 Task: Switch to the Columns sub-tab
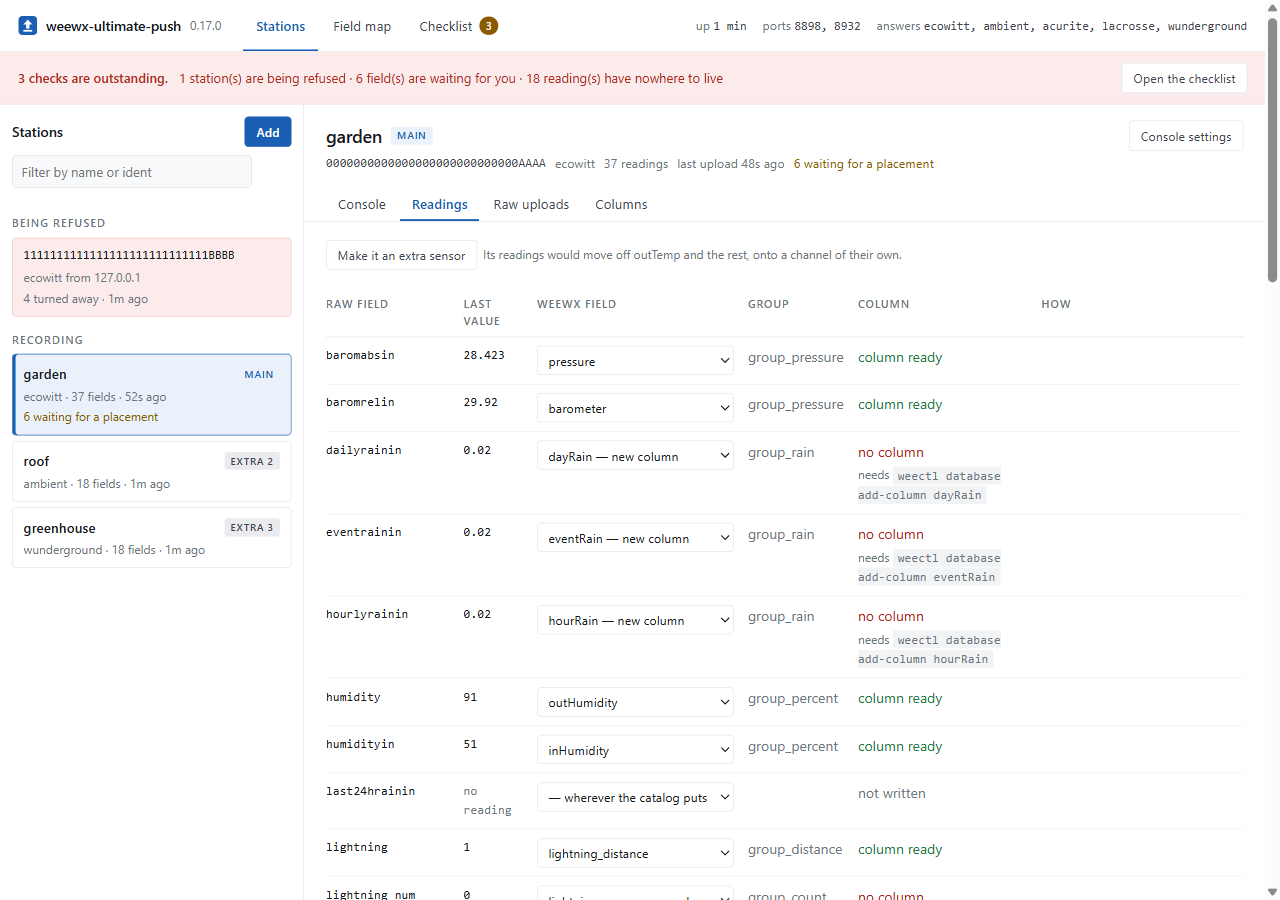[621, 205]
